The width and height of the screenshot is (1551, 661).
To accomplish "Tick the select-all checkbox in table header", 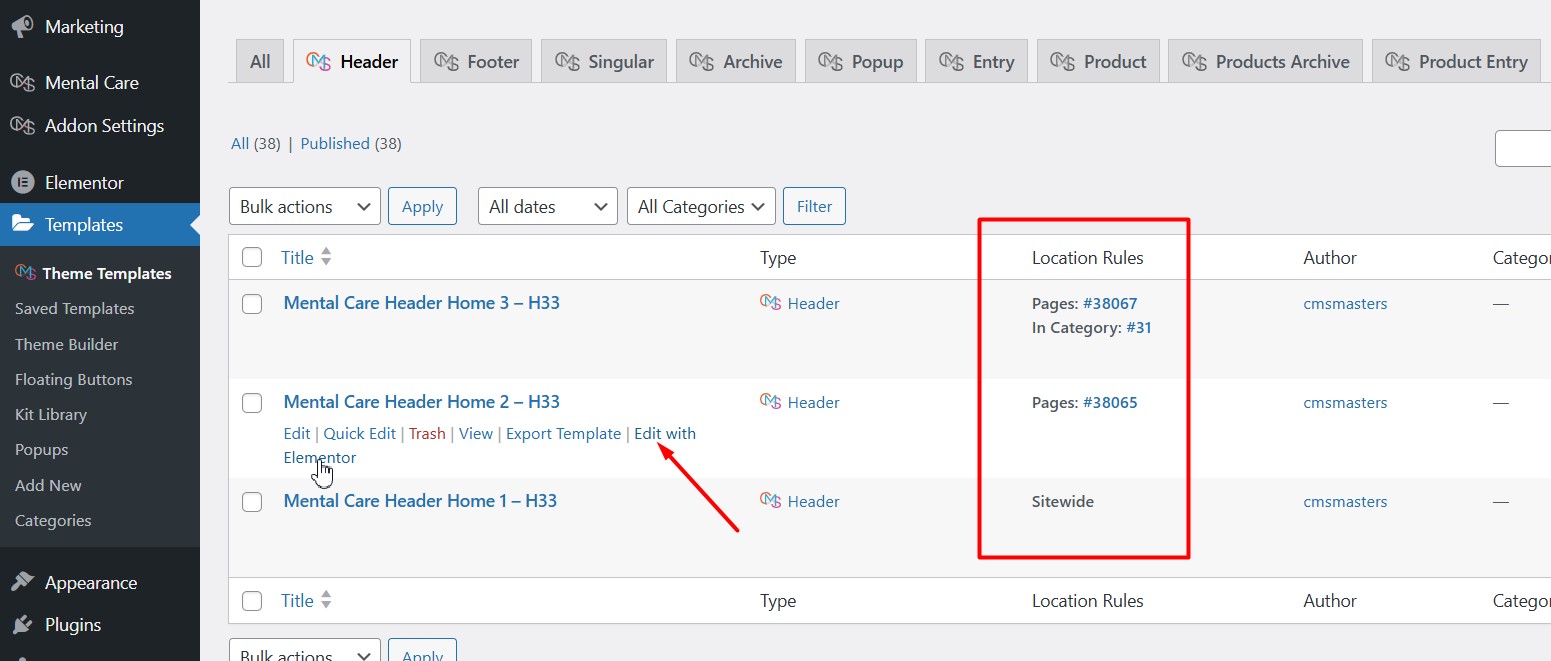I will click(x=252, y=257).
